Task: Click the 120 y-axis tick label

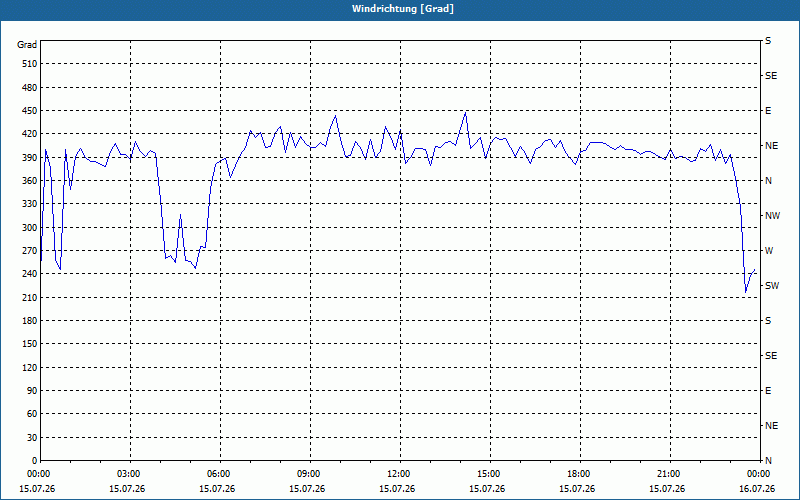Action: (x=30, y=367)
